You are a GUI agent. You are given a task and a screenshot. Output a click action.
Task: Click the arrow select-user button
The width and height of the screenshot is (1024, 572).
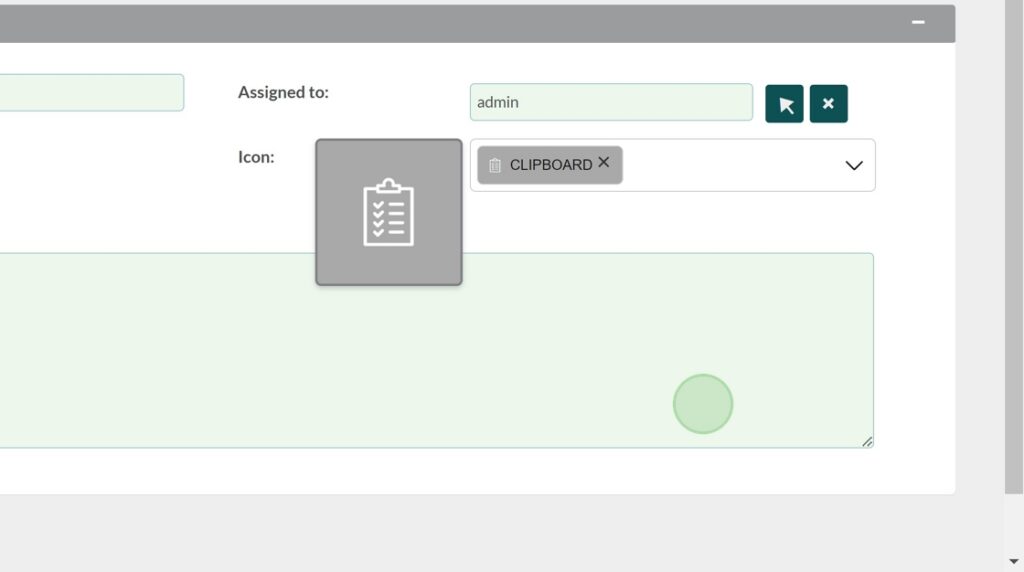(784, 104)
